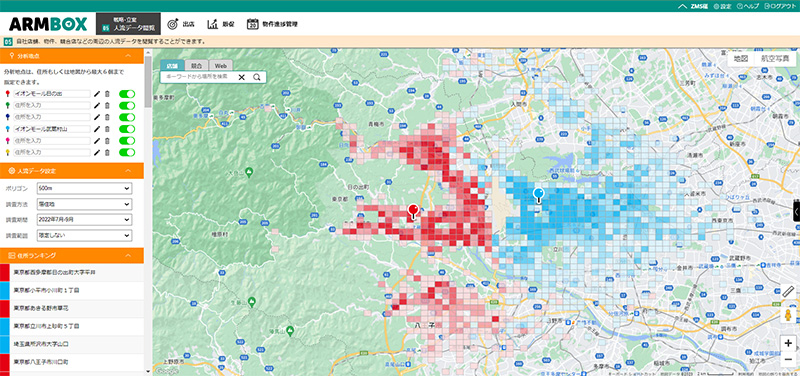Open the 調査方法 dropdown
Viewport: 800px width, 376px height.
pyautogui.click(x=84, y=204)
